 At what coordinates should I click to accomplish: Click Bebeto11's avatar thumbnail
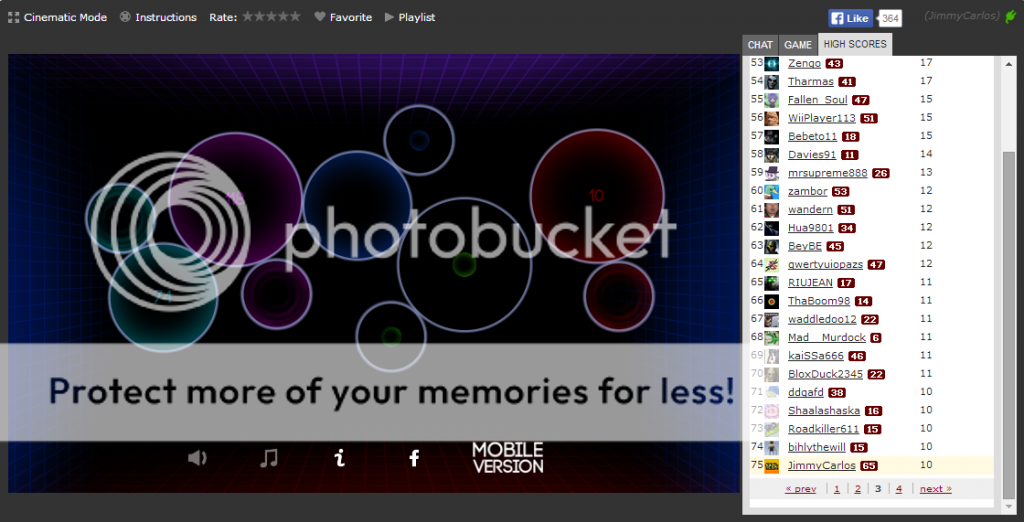(x=771, y=137)
